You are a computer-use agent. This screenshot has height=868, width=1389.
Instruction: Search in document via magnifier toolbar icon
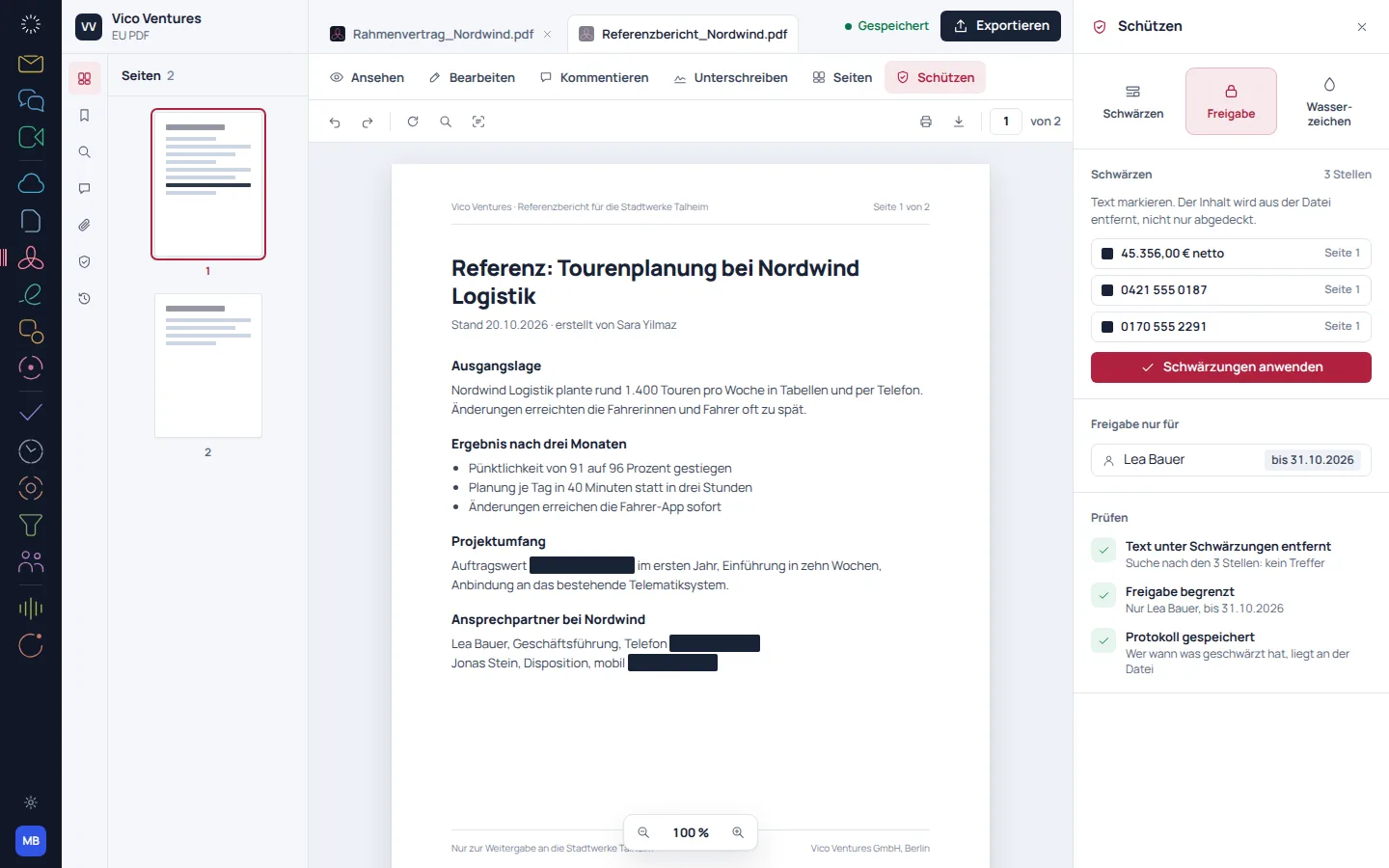[446, 122]
